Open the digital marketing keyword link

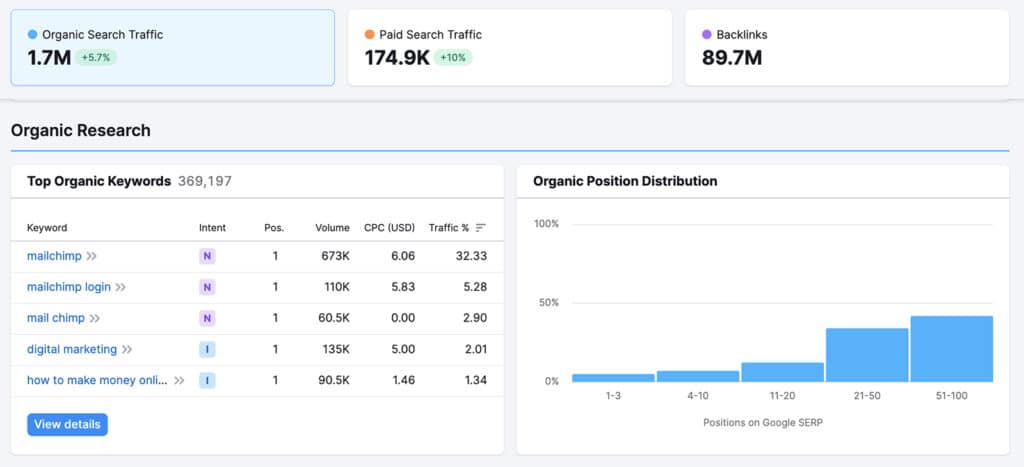(x=72, y=349)
